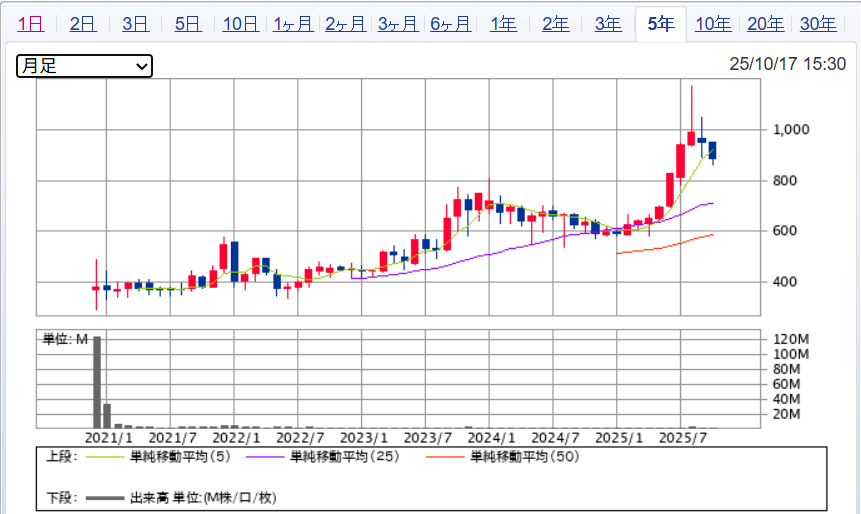
Task: Switch to the 10年 range
Action: point(713,24)
